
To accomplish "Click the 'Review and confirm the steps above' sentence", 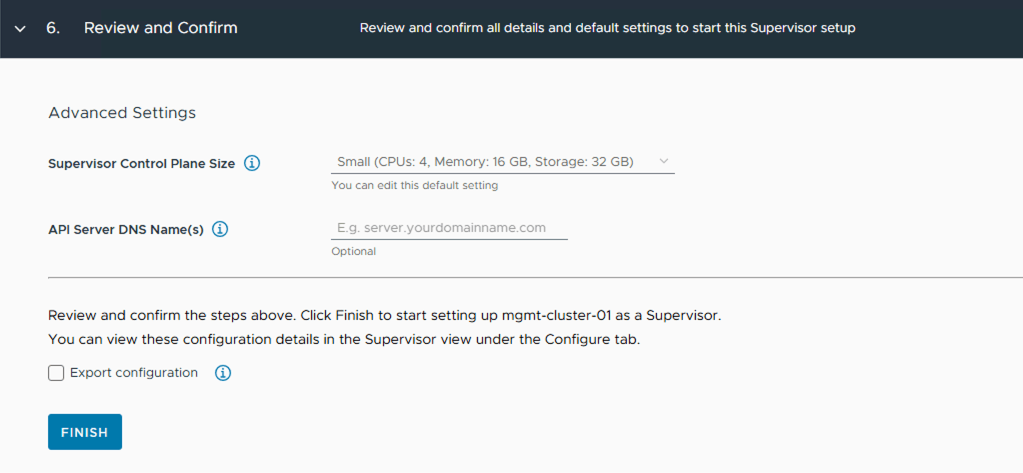I will click(384, 315).
